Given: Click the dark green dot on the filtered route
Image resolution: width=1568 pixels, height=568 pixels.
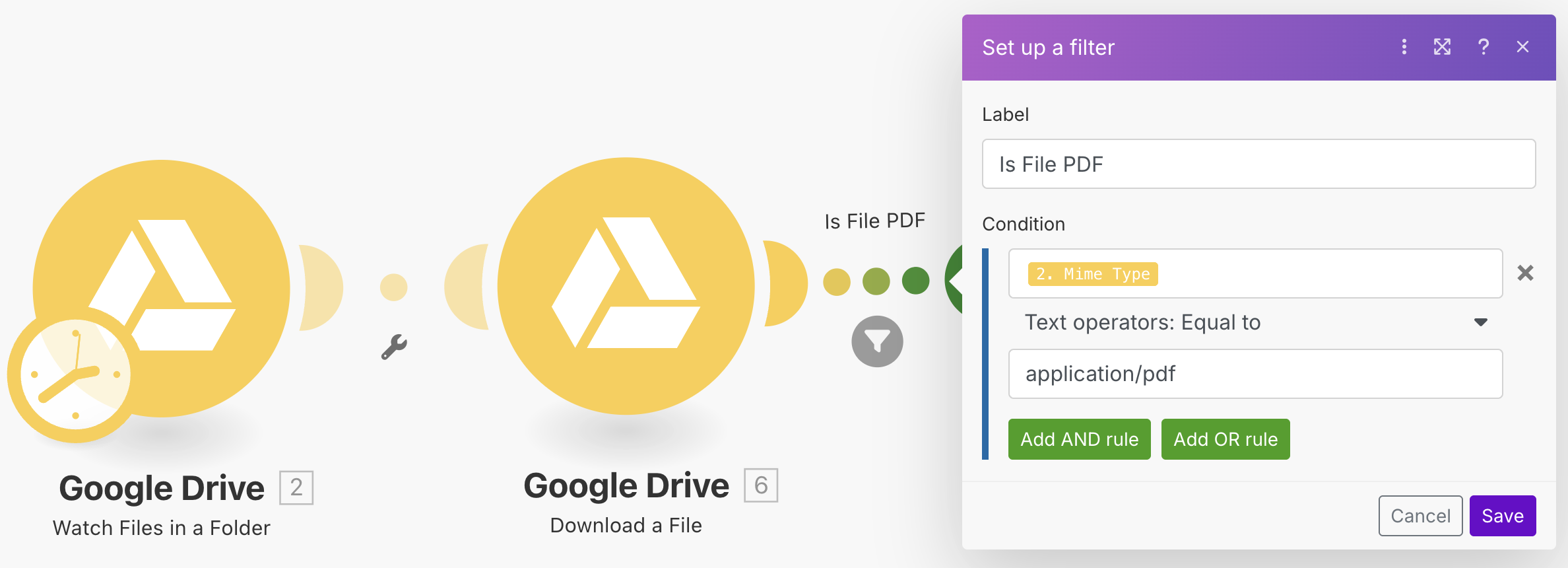Looking at the screenshot, I should pyautogui.click(x=915, y=281).
